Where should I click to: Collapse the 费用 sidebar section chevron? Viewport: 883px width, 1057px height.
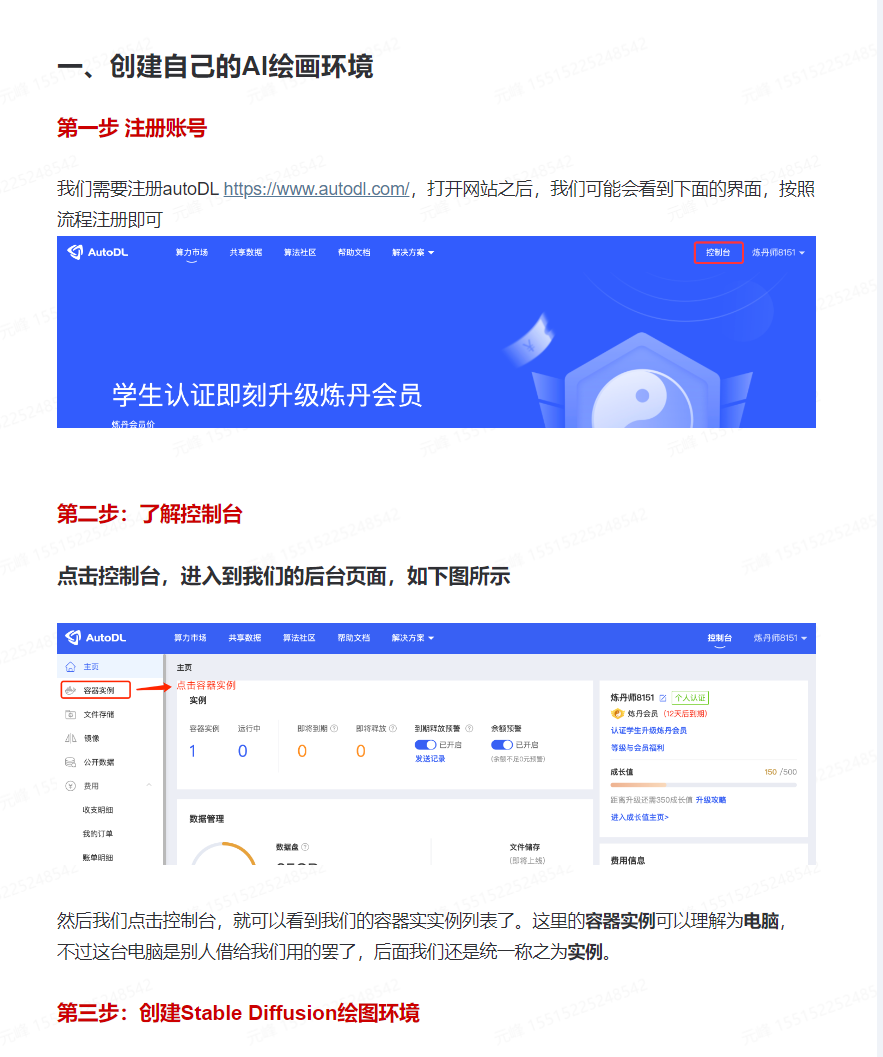149,785
